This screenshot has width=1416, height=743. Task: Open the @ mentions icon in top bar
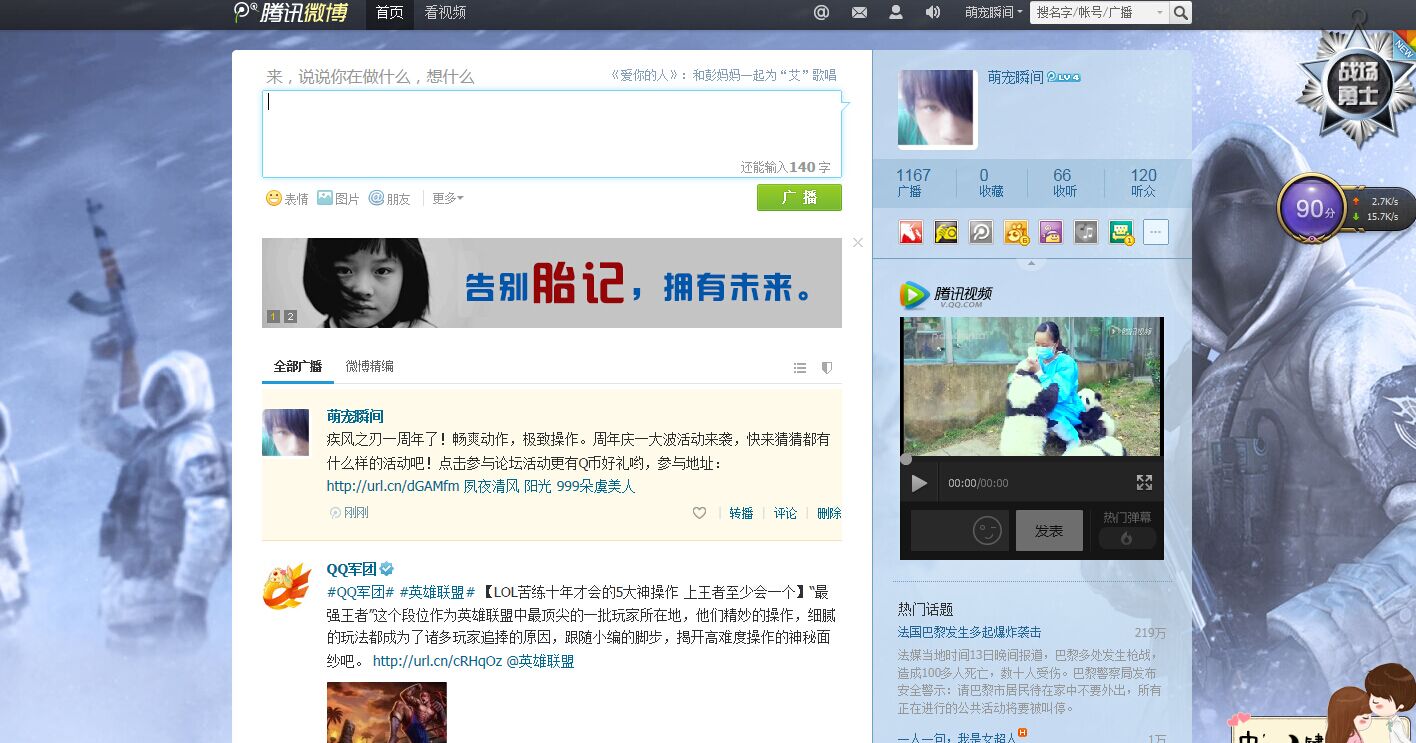tap(821, 13)
